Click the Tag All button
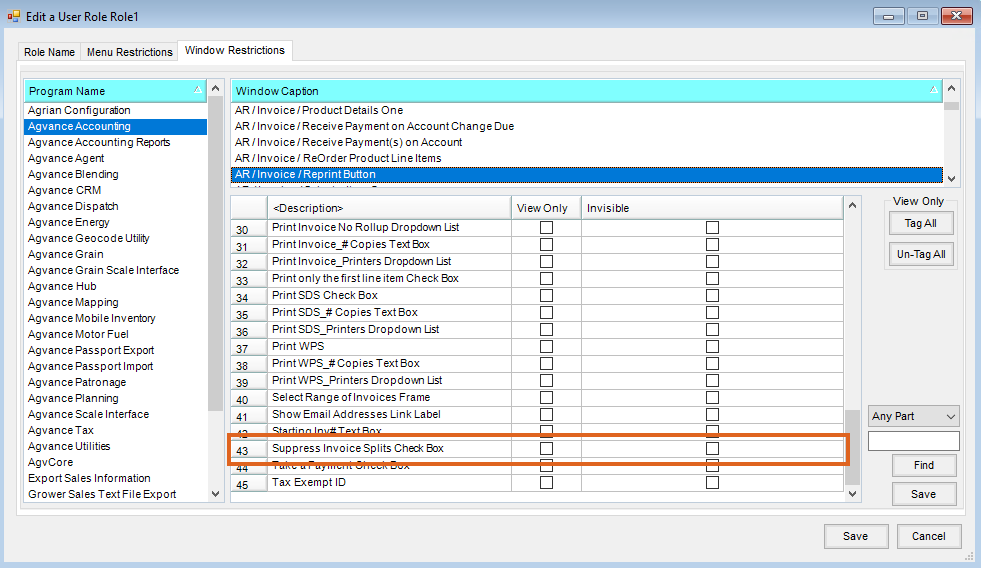Screen dimensions: 981x568 920,223
